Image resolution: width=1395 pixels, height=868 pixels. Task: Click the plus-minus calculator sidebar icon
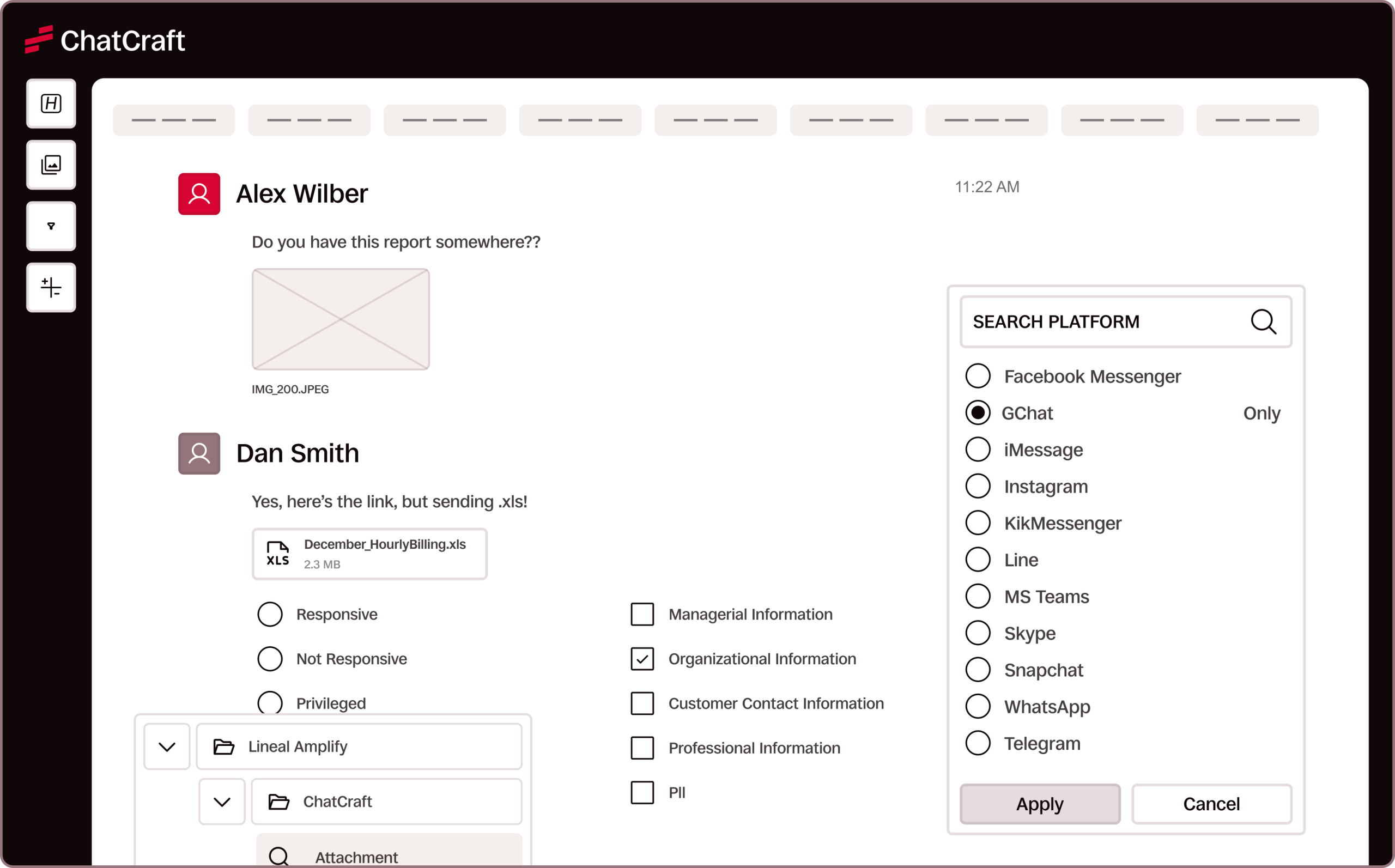pos(51,287)
